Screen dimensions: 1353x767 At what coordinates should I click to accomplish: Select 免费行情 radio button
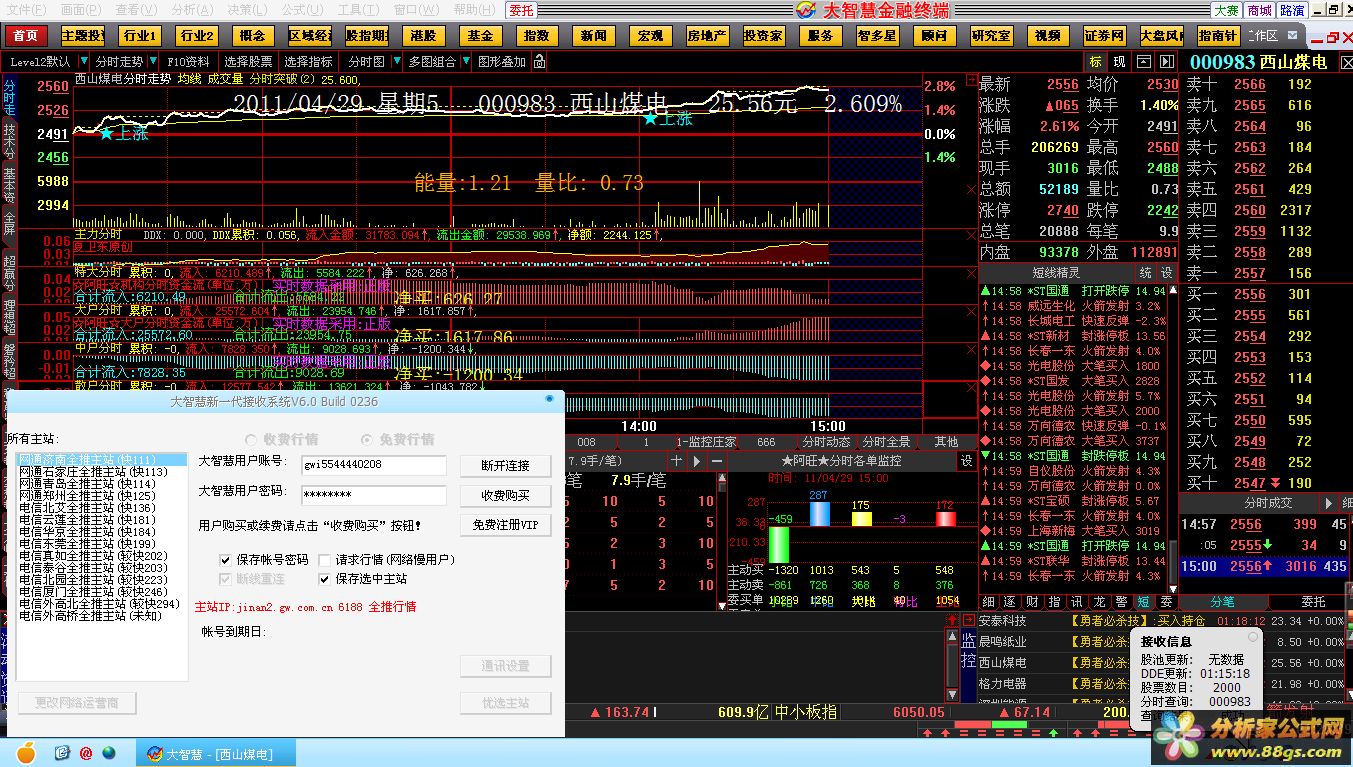coord(367,440)
